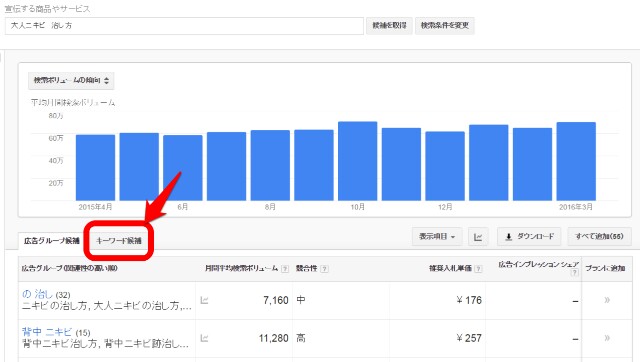Click the 2015年4月 bar in the chart
The image size is (640, 362).
pos(96,168)
